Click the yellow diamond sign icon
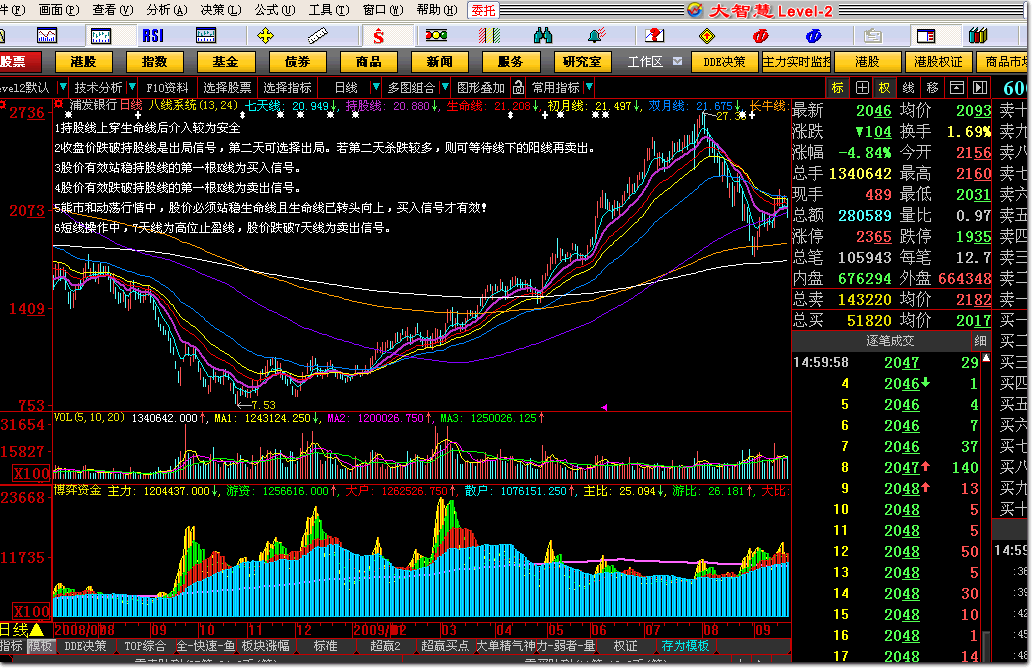1034x669 pixels. pyautogui.click(x=707, y=36)
